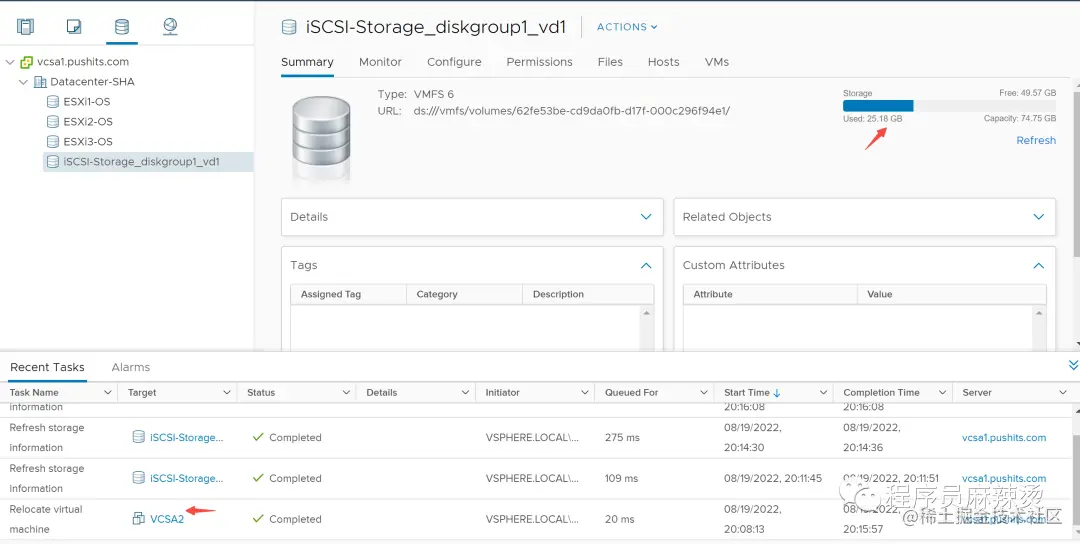1080x544 pixels.
Task: Click the Datacenter-SHA datacenter icon
Action: (41, 82)
